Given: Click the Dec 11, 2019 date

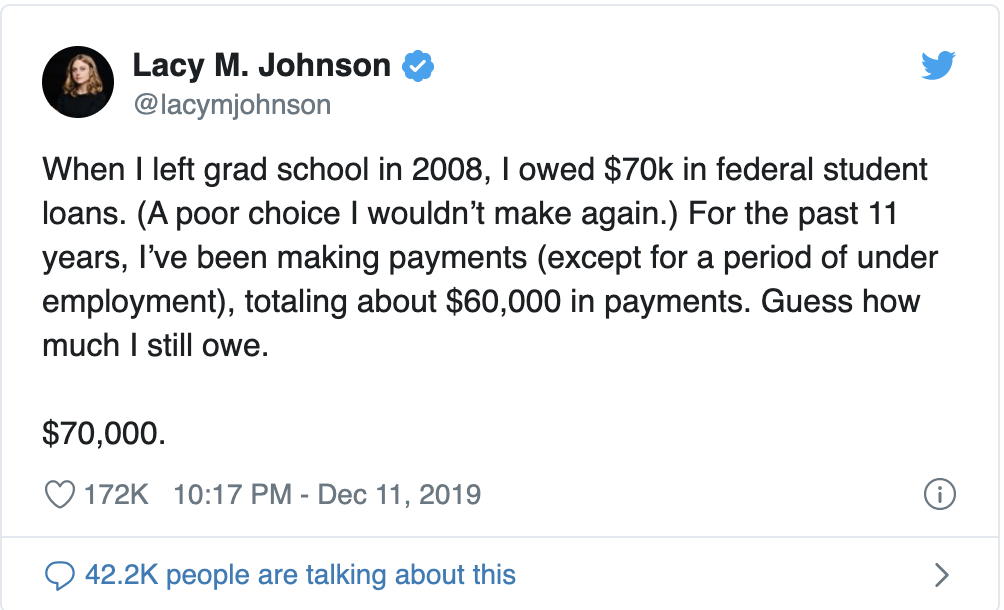Looking at the screenshot, I should point(399,494).
